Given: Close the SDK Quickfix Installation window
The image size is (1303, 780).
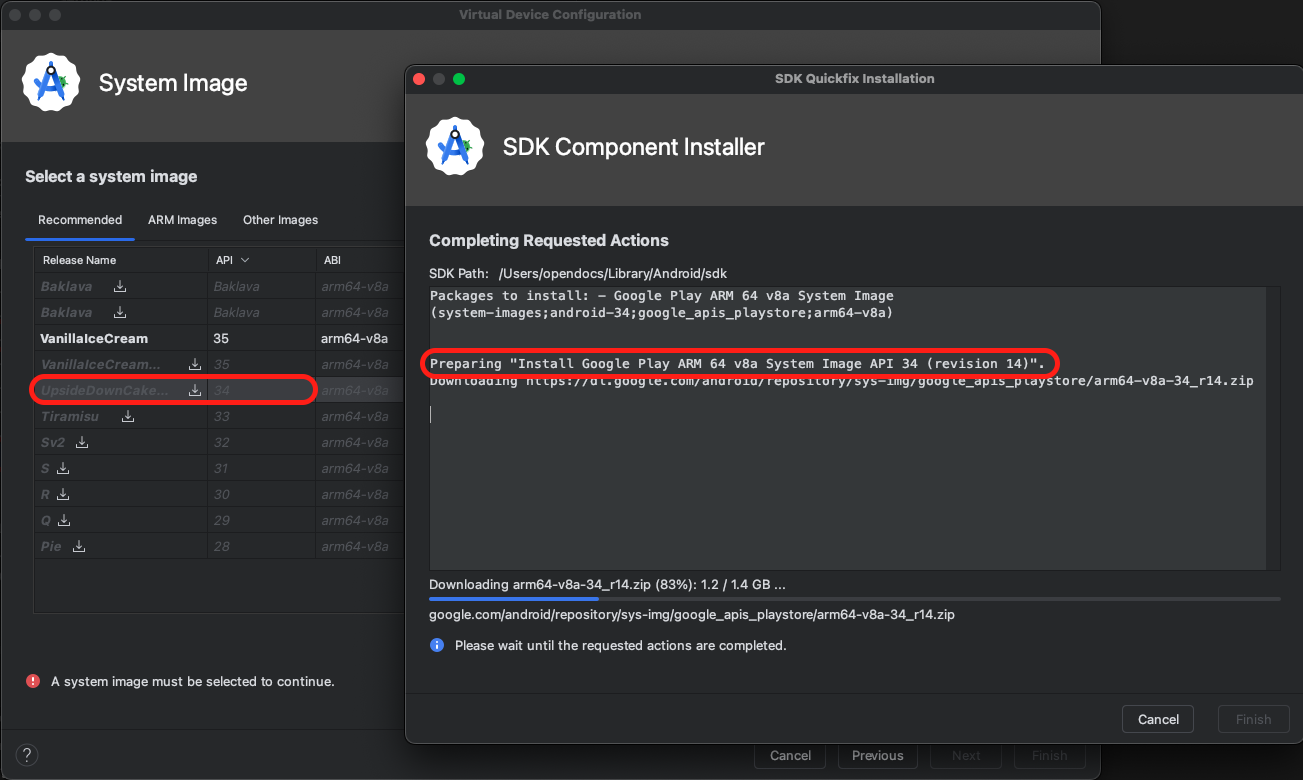Looking at the screenshot, I should pyautogui.click(x=420, y=78).
